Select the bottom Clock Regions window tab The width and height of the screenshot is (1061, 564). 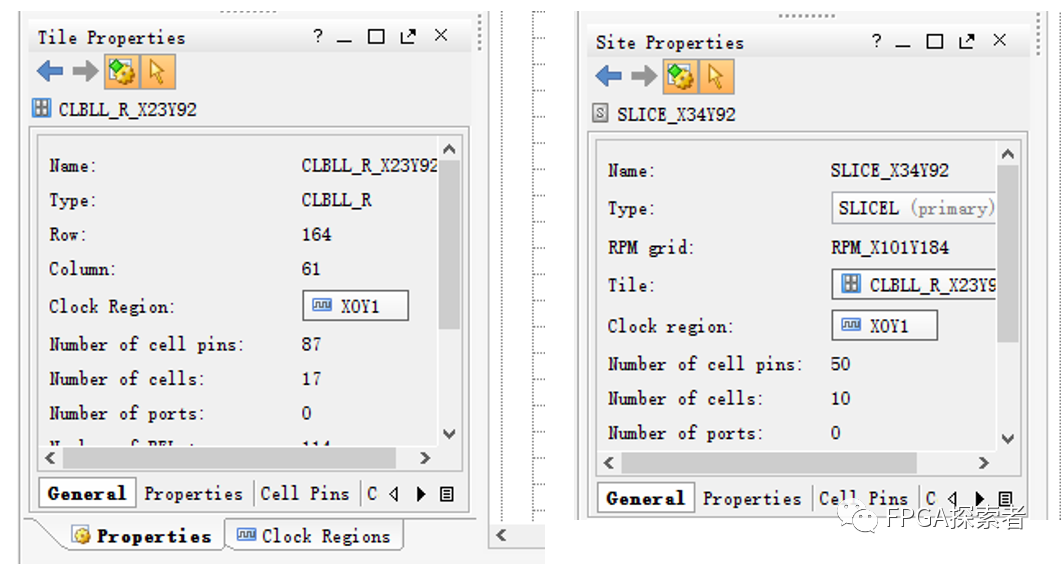314,536
